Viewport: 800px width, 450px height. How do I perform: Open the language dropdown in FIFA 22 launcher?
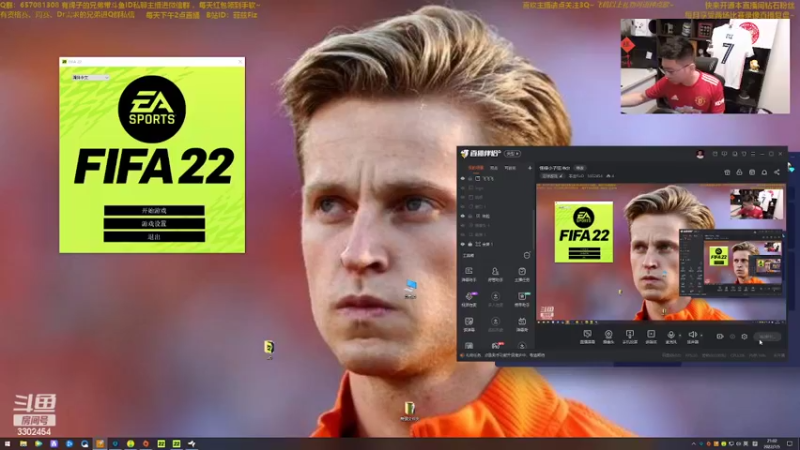91,78
